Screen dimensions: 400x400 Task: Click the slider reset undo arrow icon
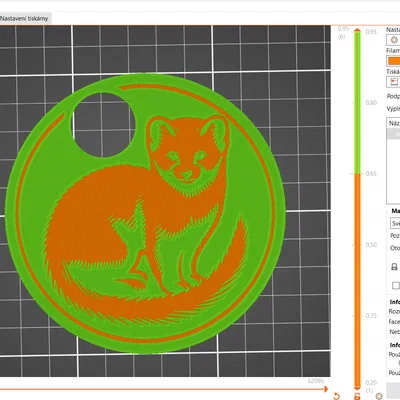tap(337, 396)
